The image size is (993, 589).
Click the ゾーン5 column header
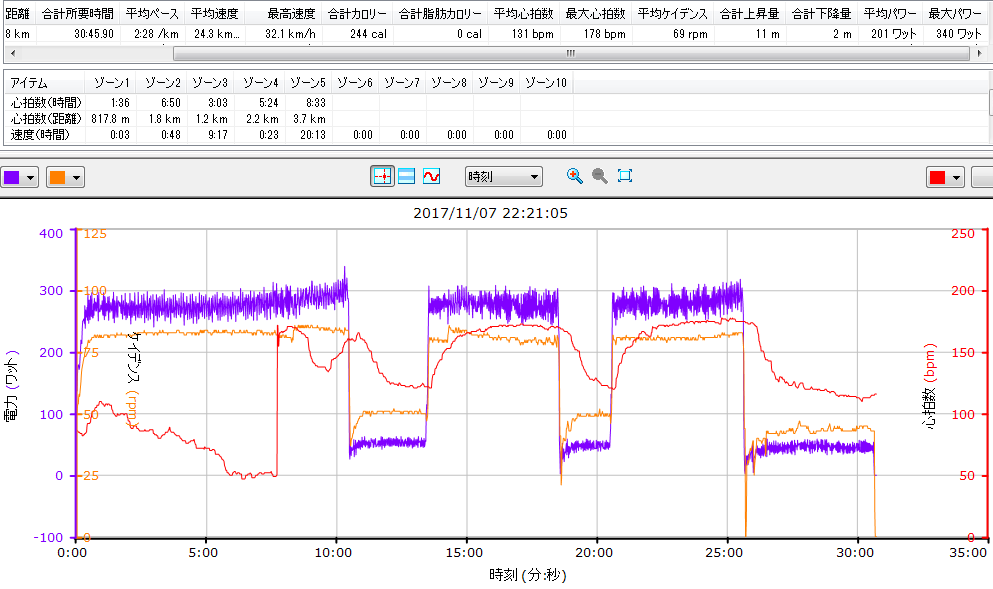point(308,83)
